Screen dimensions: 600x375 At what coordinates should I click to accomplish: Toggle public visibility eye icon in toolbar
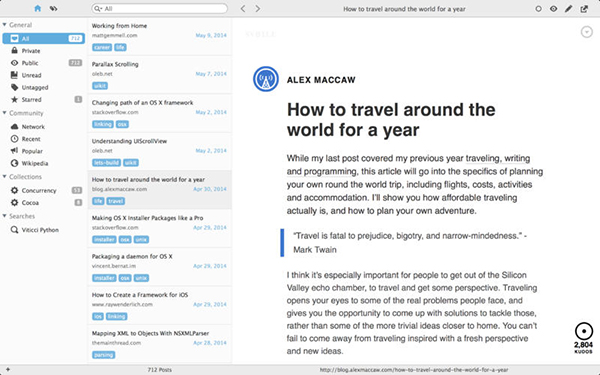point(553,8)
